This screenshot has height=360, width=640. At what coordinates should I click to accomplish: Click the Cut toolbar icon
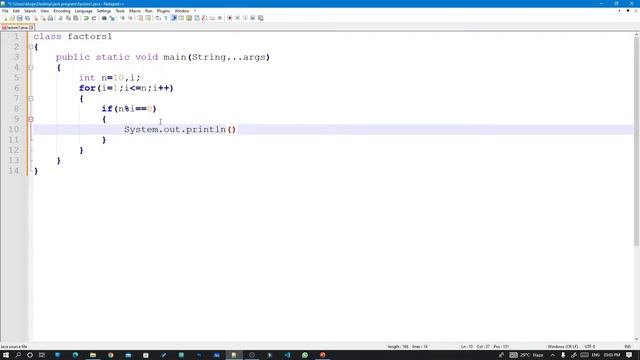(x=60, y=18)
